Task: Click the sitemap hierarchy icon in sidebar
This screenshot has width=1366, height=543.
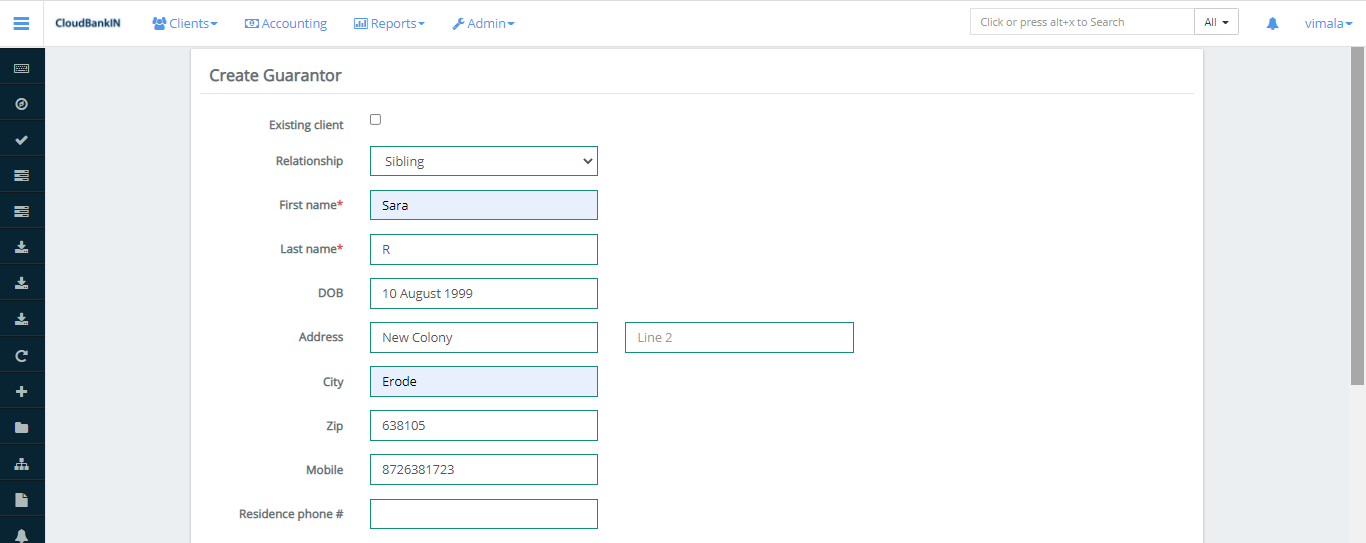Action: [21, 464]
